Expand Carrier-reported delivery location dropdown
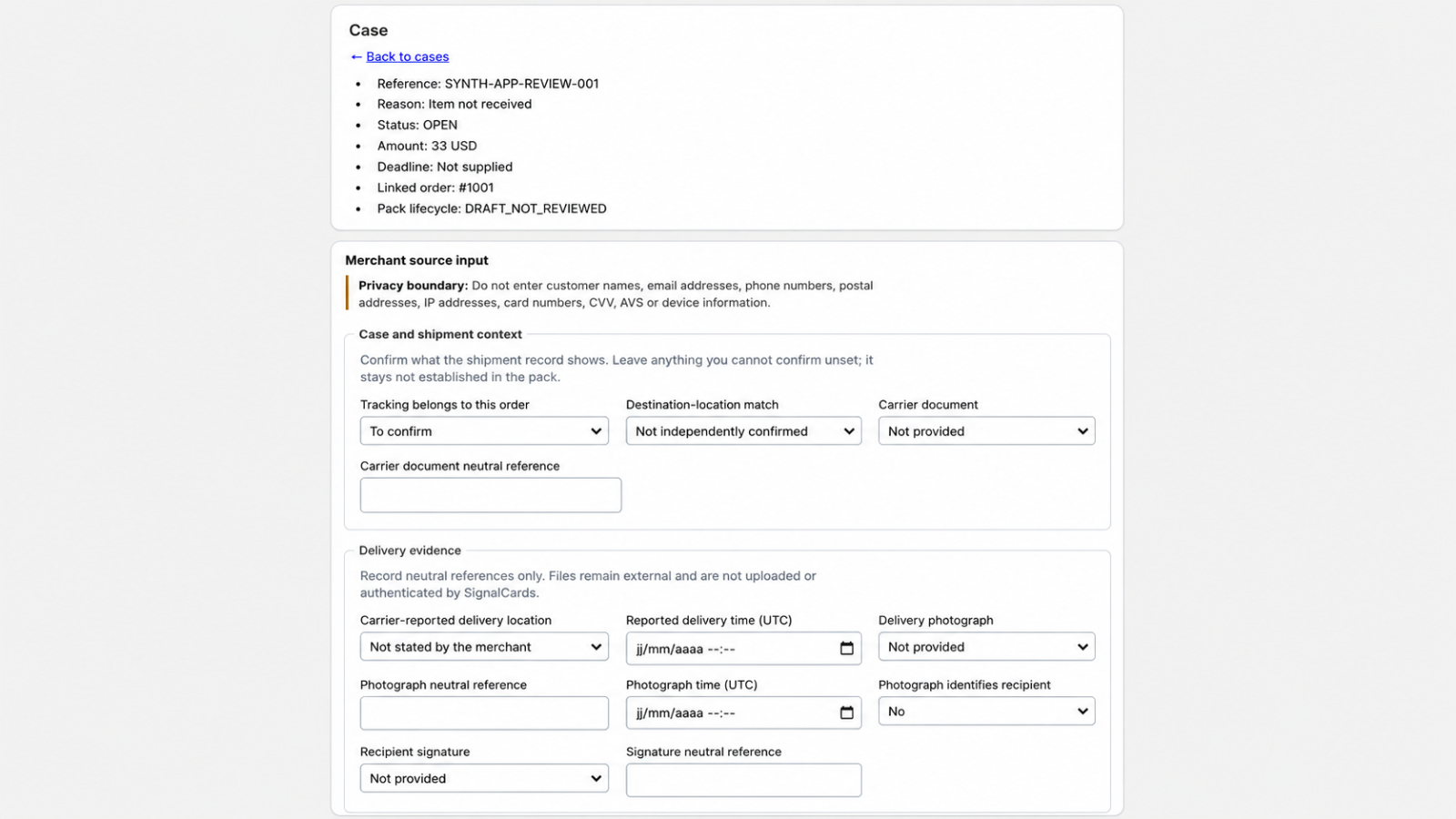This screenshot has height=819, width=1456. [484, 647]
